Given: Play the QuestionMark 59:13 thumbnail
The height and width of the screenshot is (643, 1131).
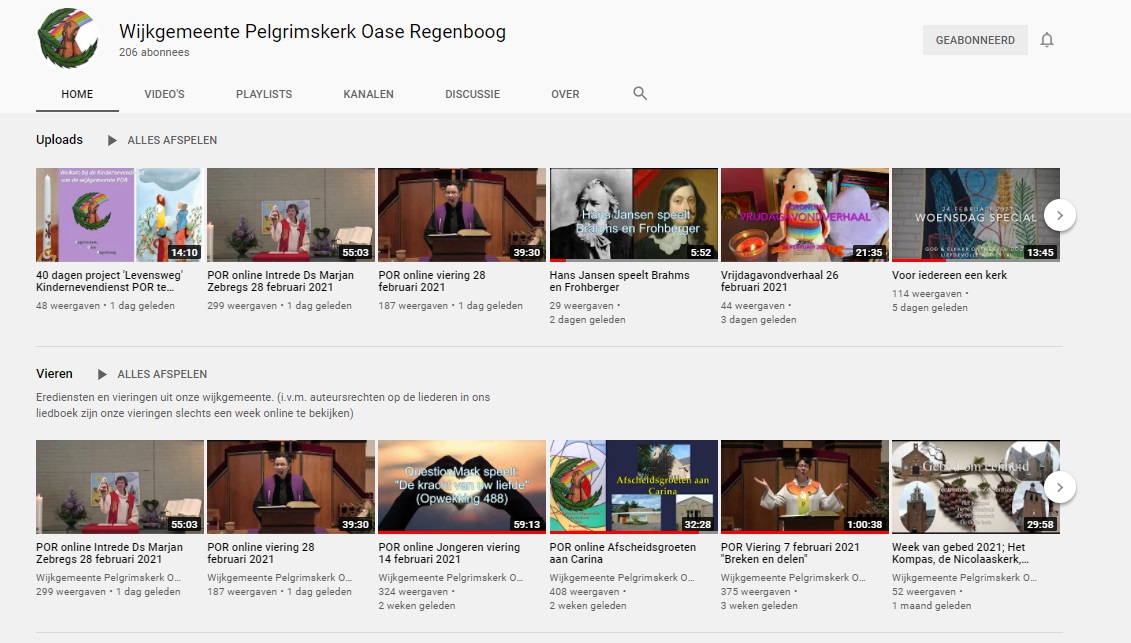Looking at the screenshot, I should [x=462, y=487].
